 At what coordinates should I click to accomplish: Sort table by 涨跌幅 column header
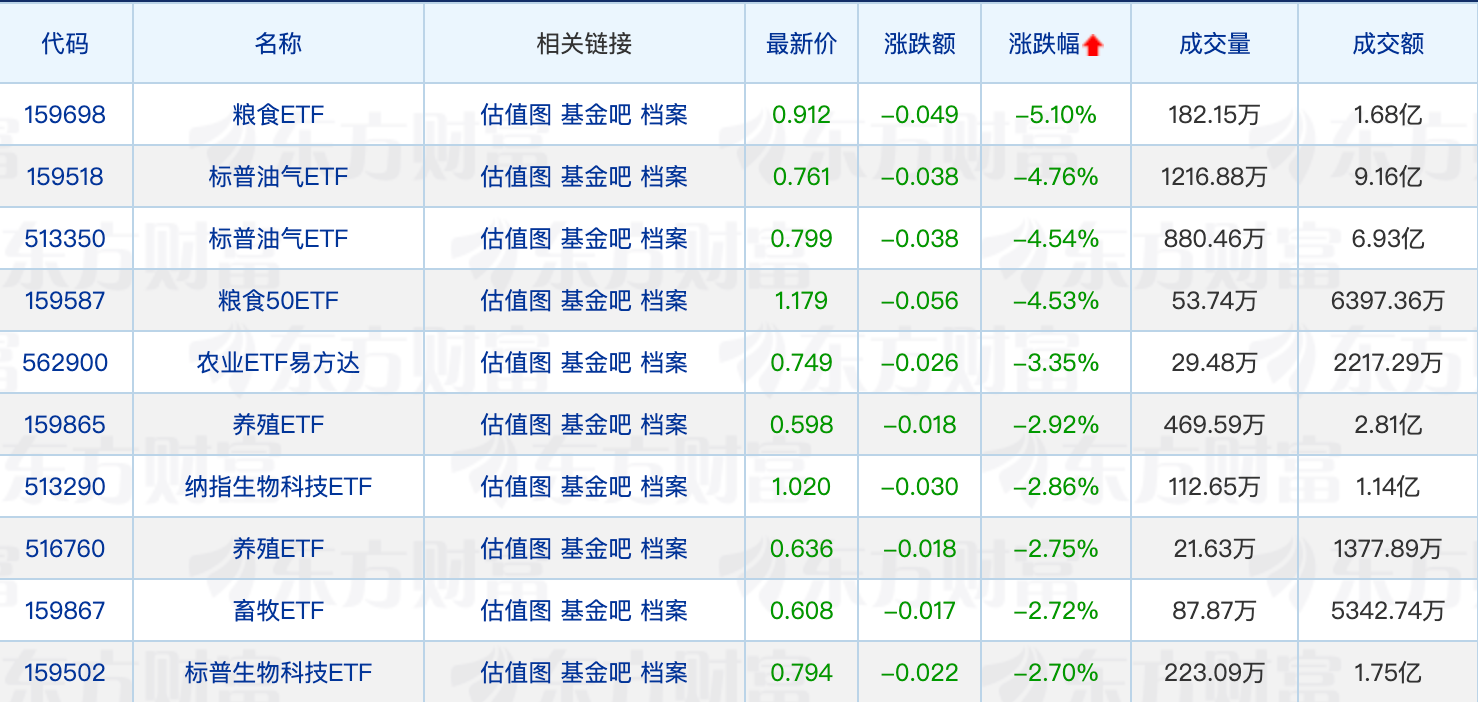1044,44
